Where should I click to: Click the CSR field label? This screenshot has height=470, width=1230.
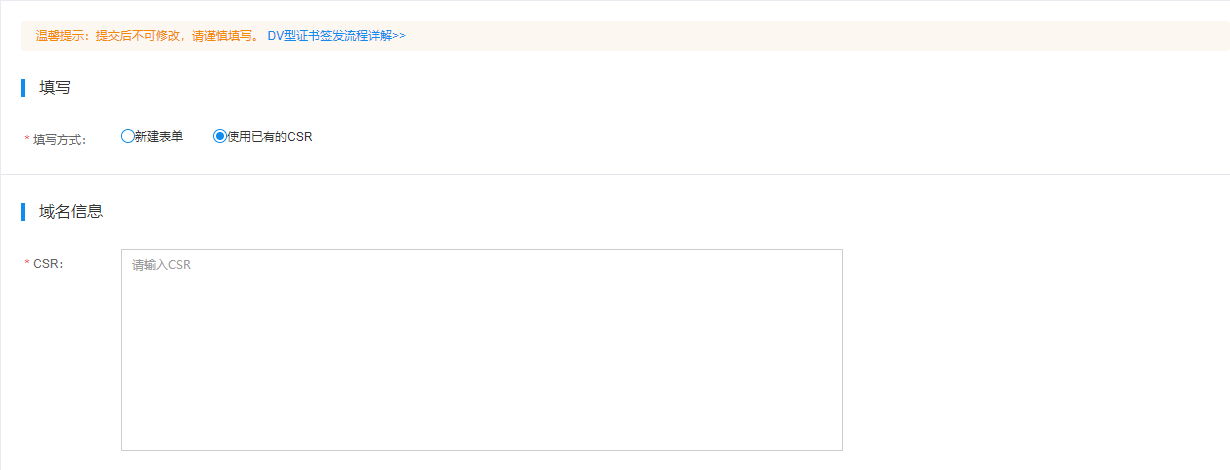click(x=48, y=264)
